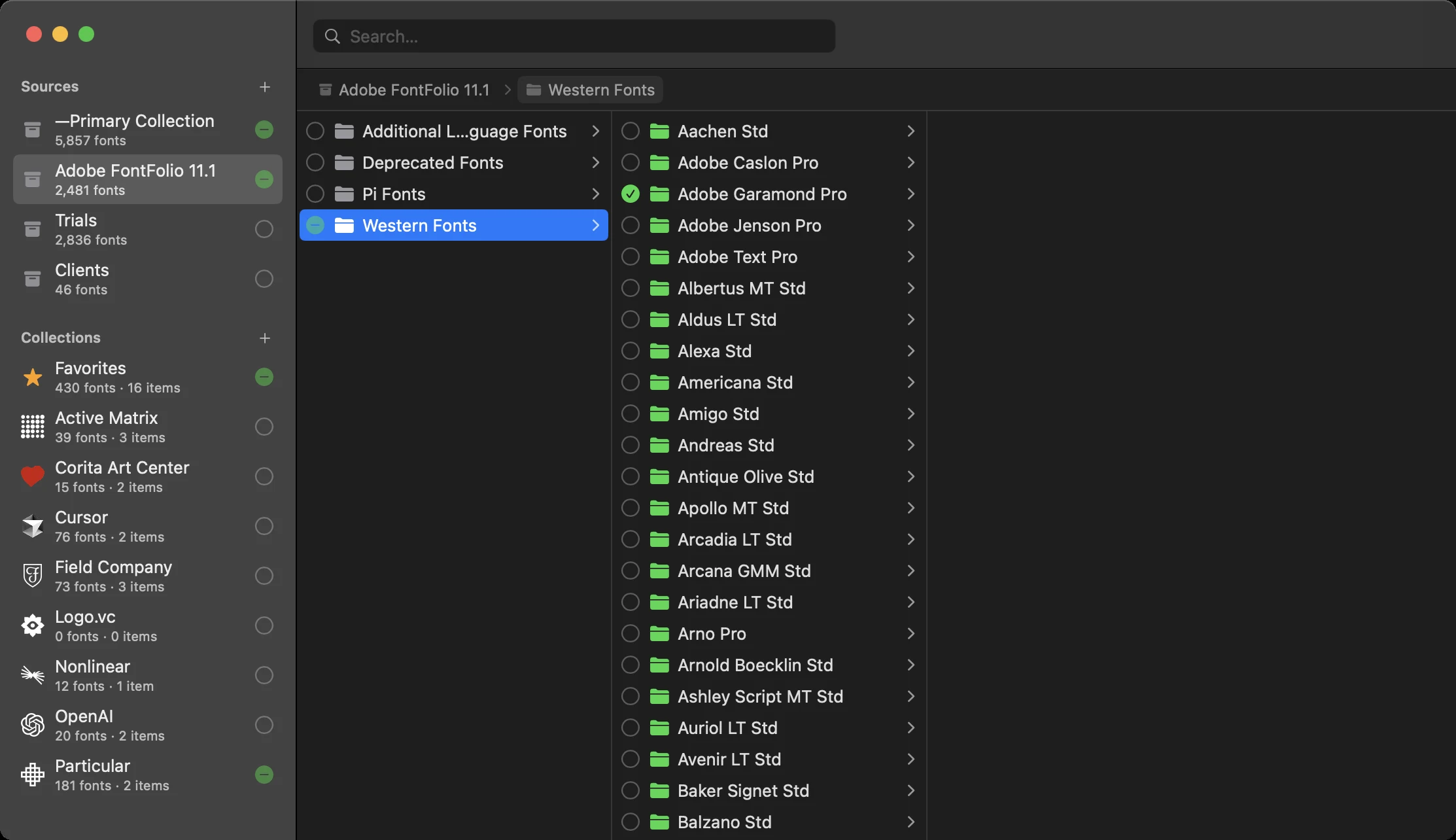The image size is (1456, 840).
Task: Open the Baker Signet Std folder
Action: (769, 791)
